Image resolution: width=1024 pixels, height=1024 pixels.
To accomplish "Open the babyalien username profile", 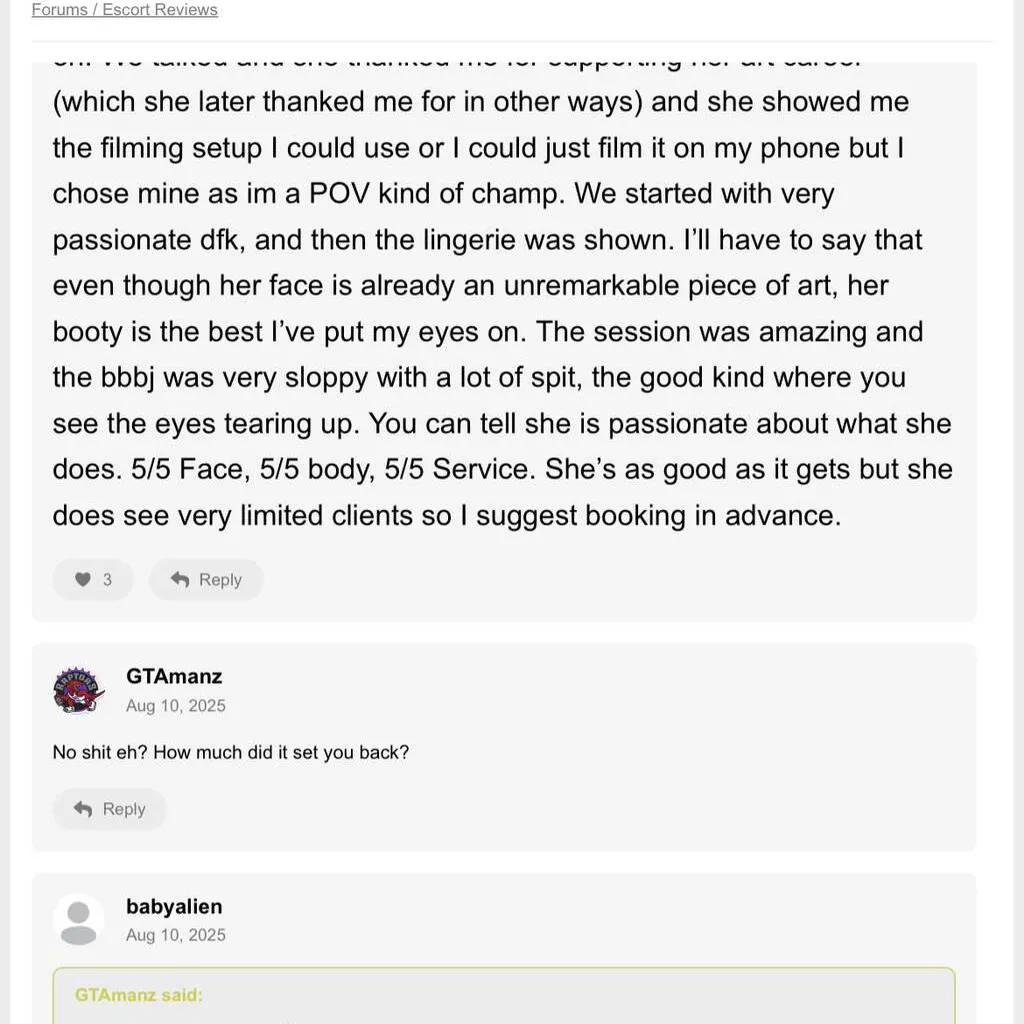I will tap(174, 907).
